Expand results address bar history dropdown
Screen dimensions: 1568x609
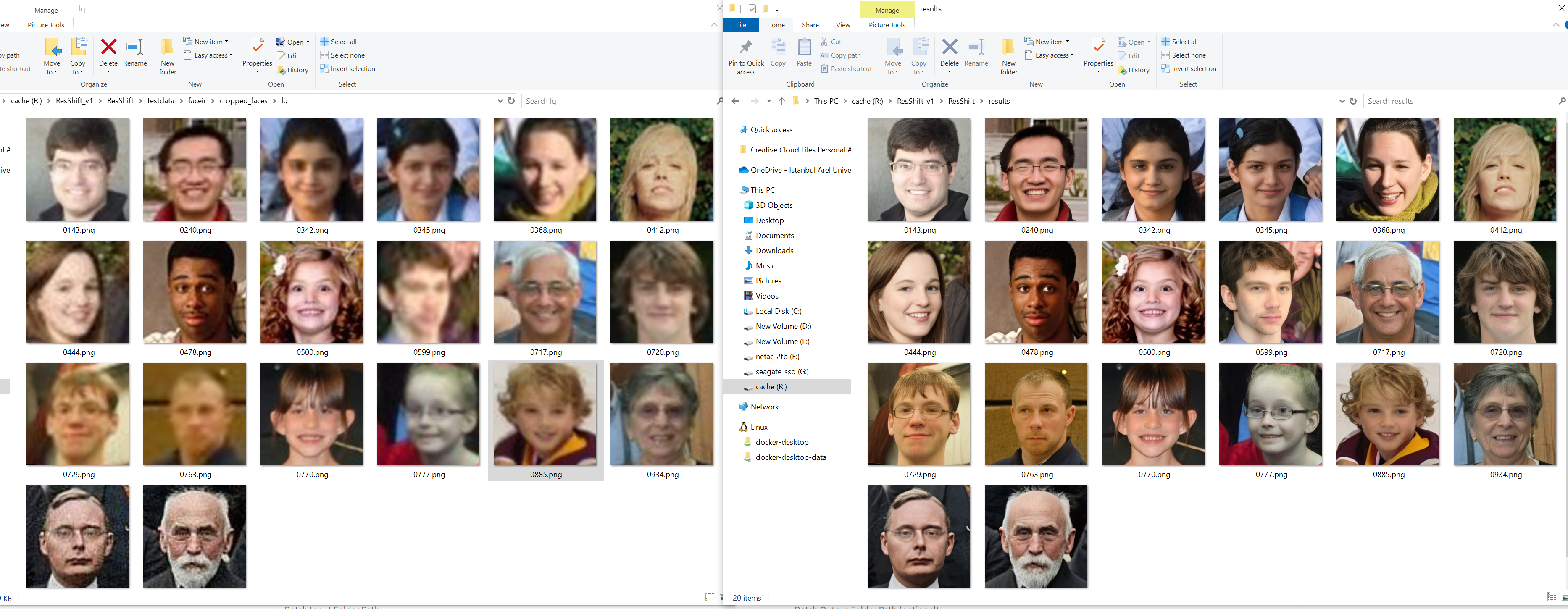1342,101
